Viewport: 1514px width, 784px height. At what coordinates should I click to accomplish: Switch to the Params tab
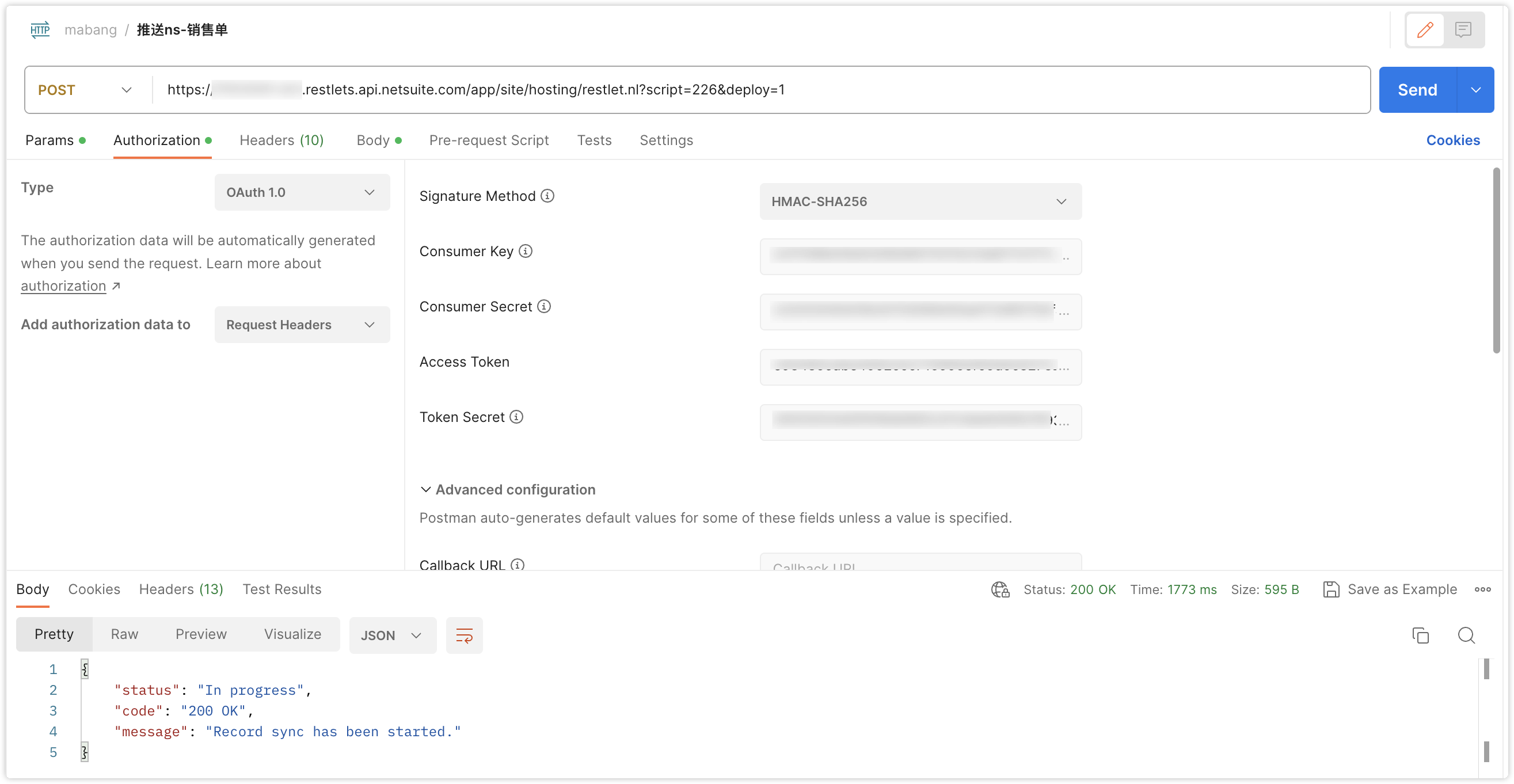coord(55,140)
